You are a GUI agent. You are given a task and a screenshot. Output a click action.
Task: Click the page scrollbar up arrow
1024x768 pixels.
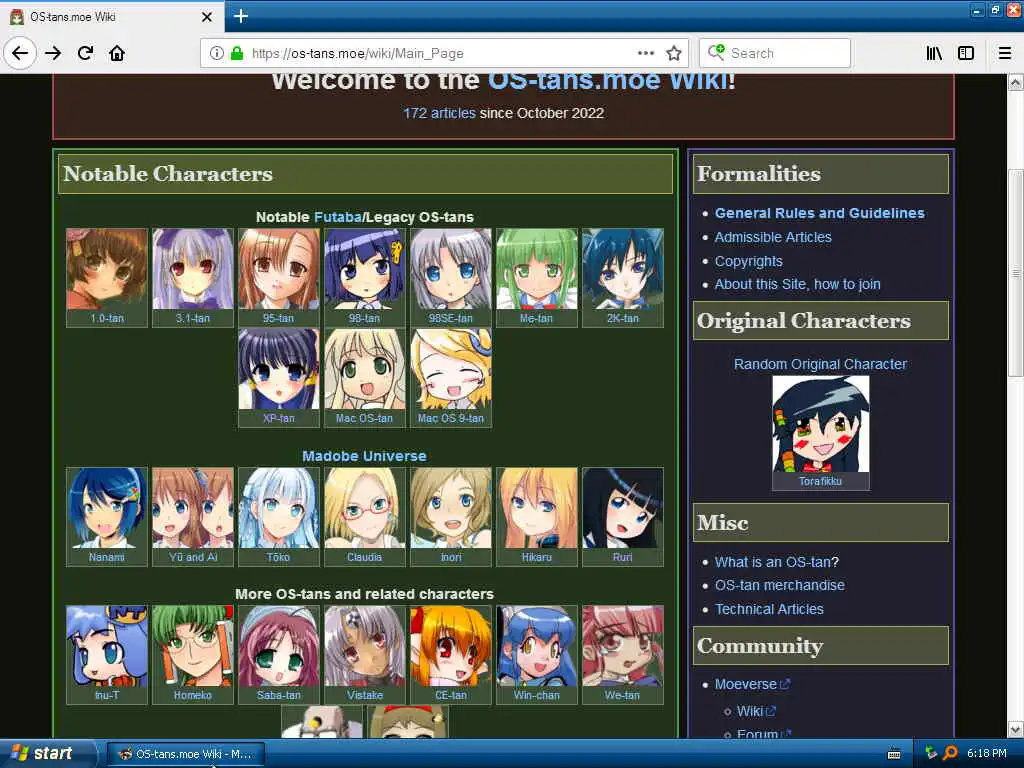click(x=1015, y=83)
